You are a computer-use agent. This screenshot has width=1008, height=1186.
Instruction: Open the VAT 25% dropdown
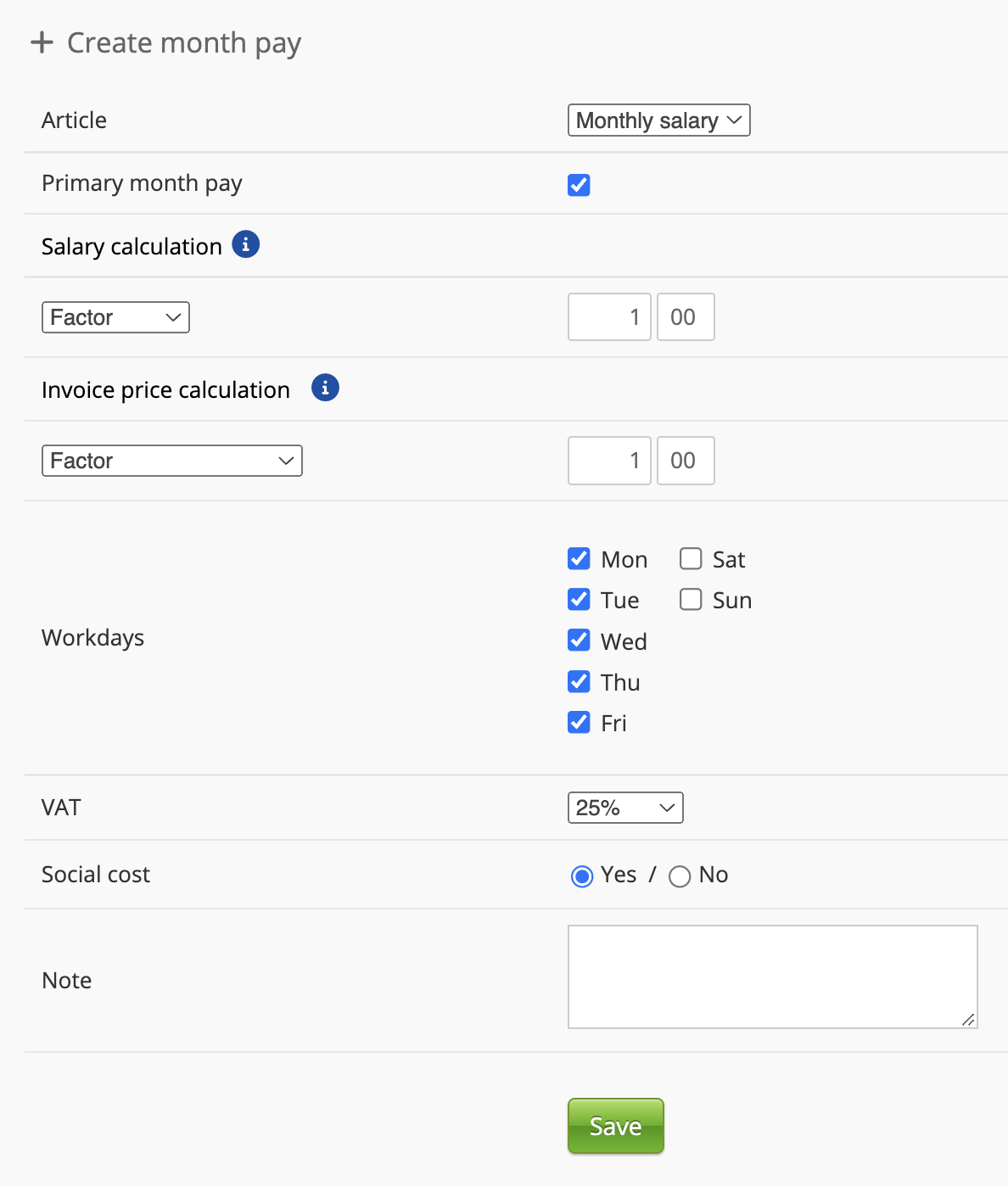coord(625,808)
